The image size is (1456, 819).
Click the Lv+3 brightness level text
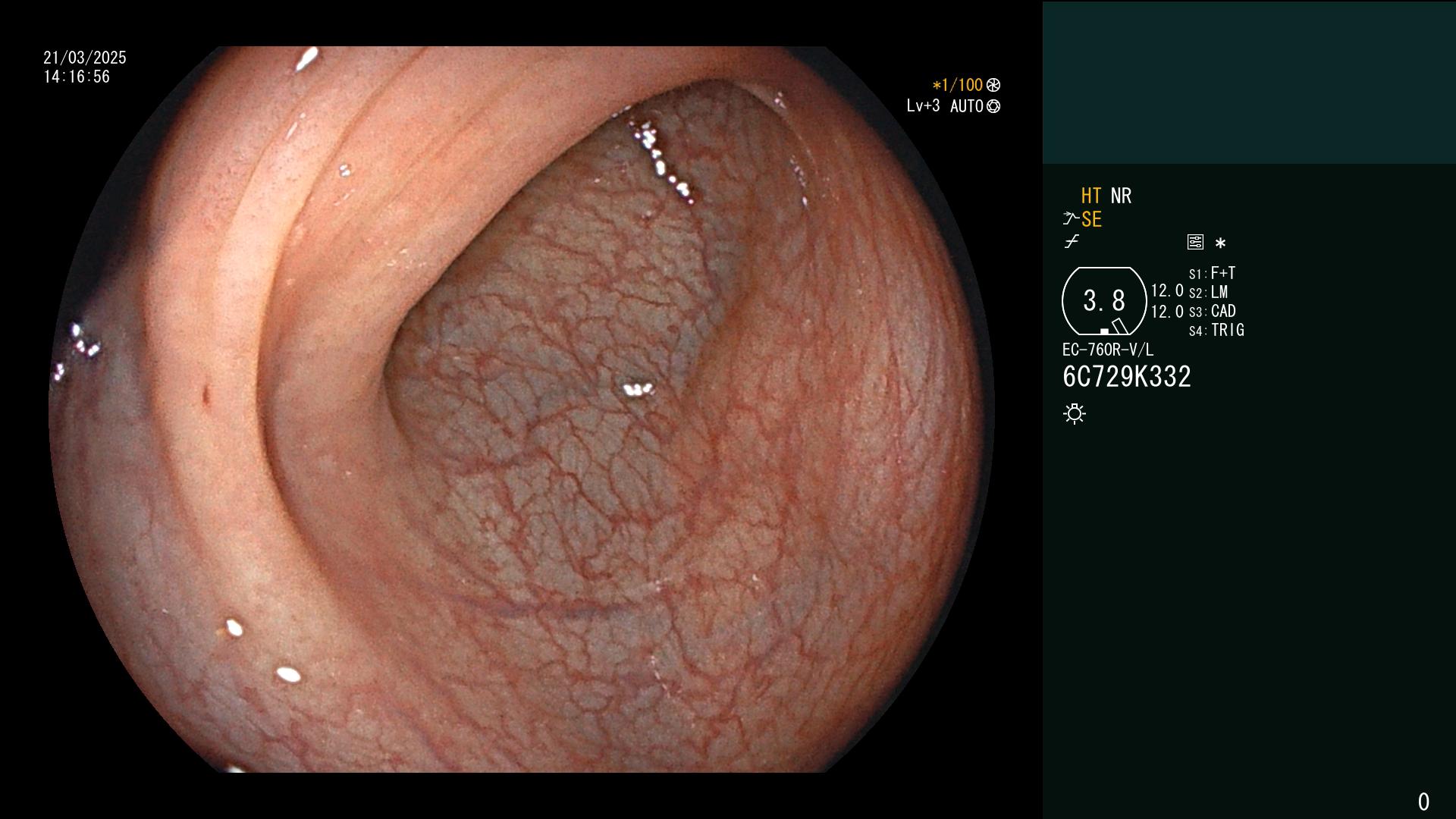pos(923,106)
